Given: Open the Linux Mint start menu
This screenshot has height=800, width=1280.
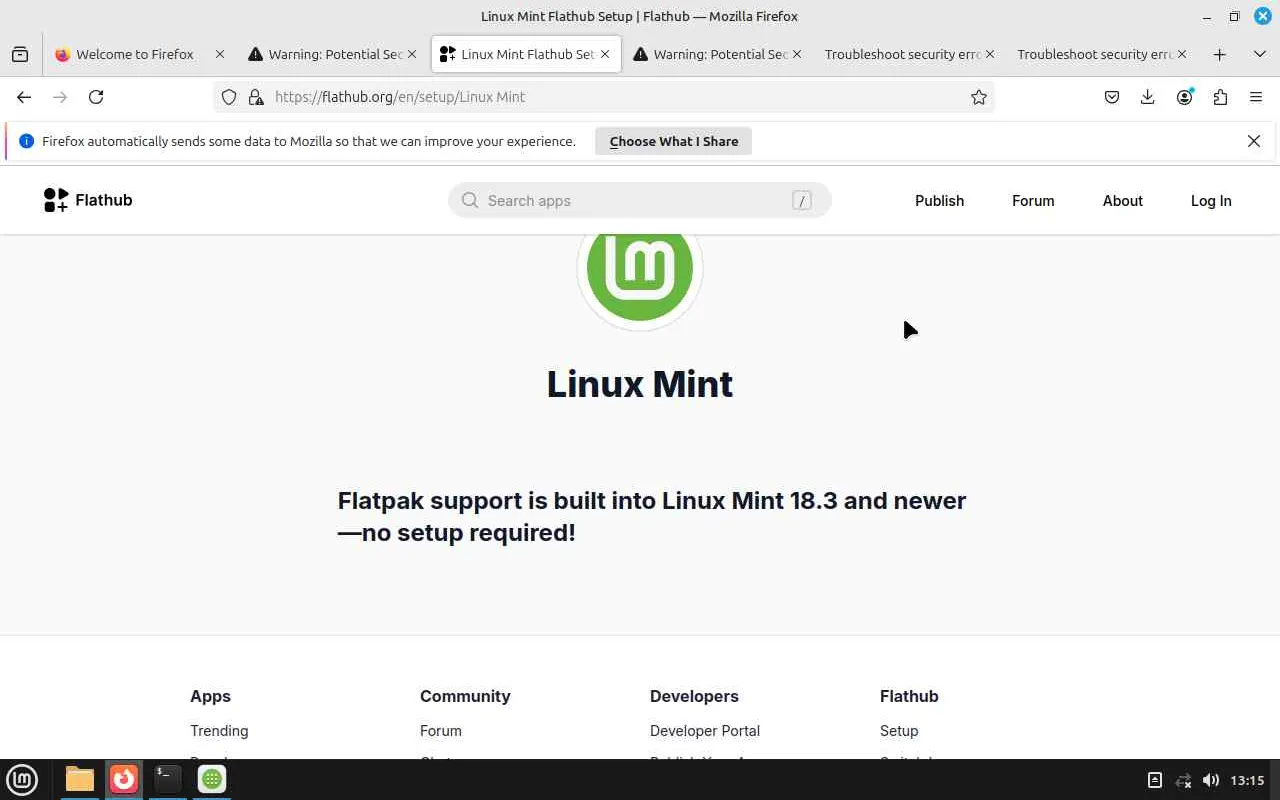Looking at the screenshot, I should tap(22, 779).
